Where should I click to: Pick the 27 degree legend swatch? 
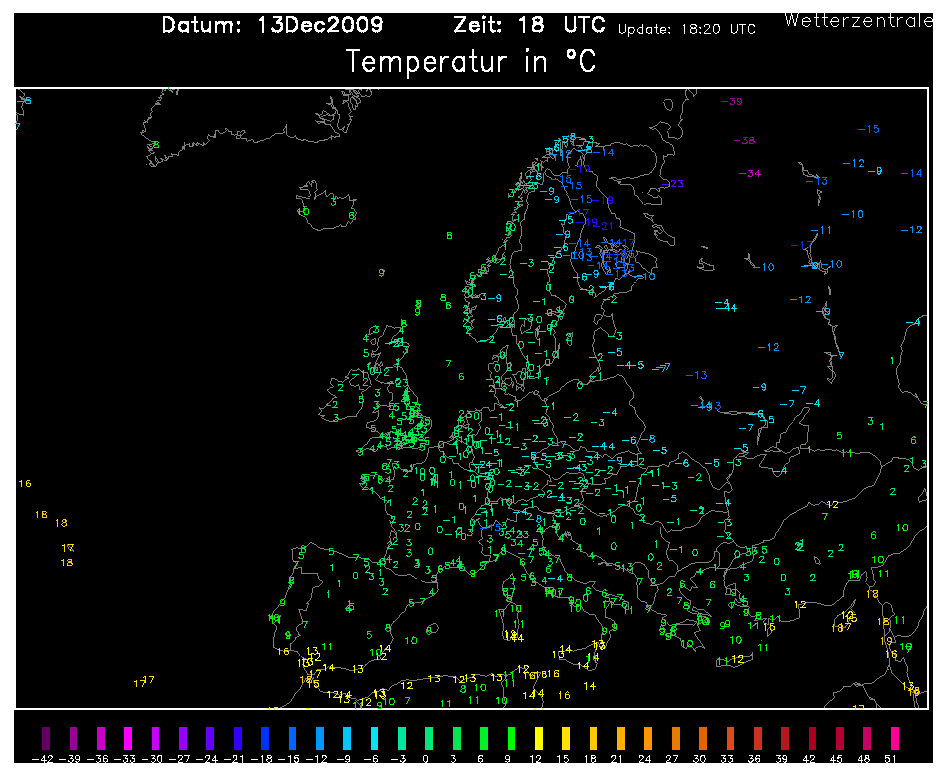coord(676,738)
